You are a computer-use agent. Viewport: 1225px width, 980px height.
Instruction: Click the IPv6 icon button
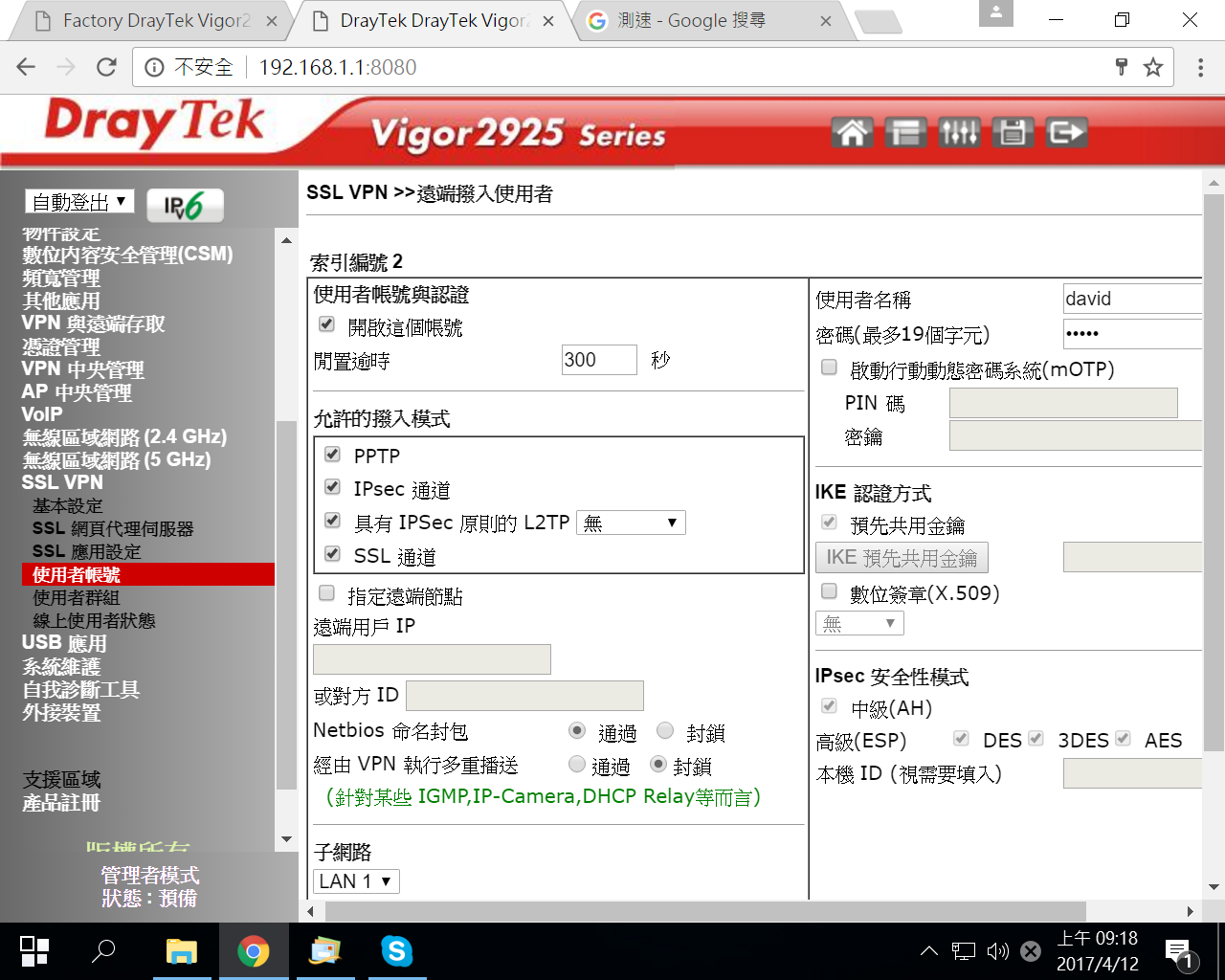pyautogui.click(x=185, y=205)
